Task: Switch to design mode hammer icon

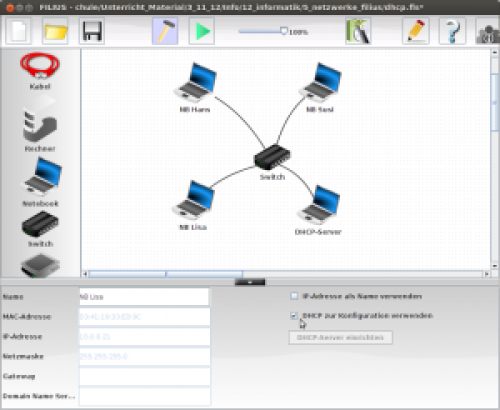Action: click(x=165, y=31)
